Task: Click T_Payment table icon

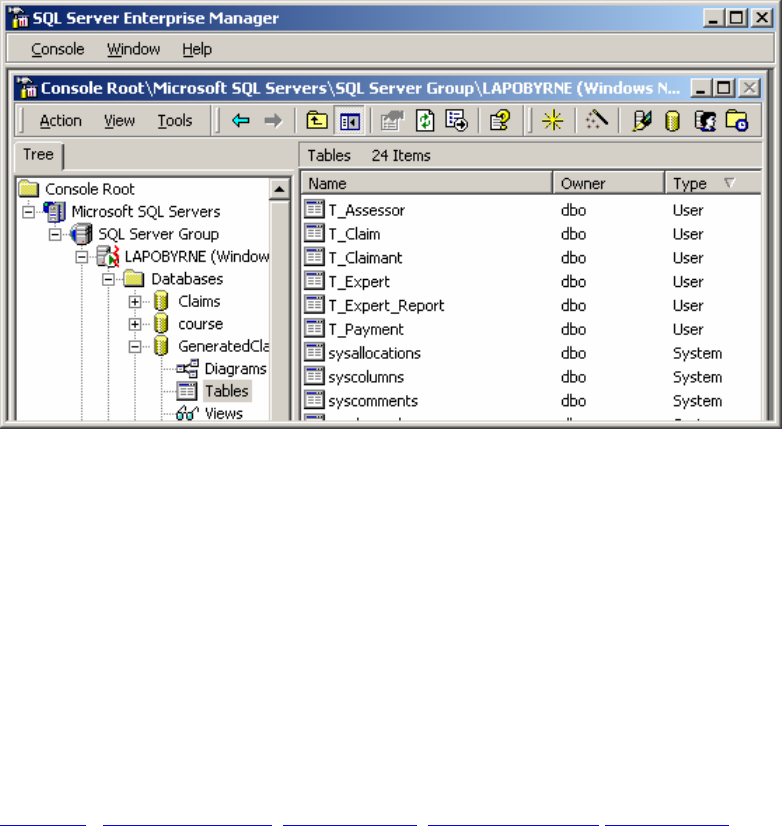Action: click(x=314, y=329)
